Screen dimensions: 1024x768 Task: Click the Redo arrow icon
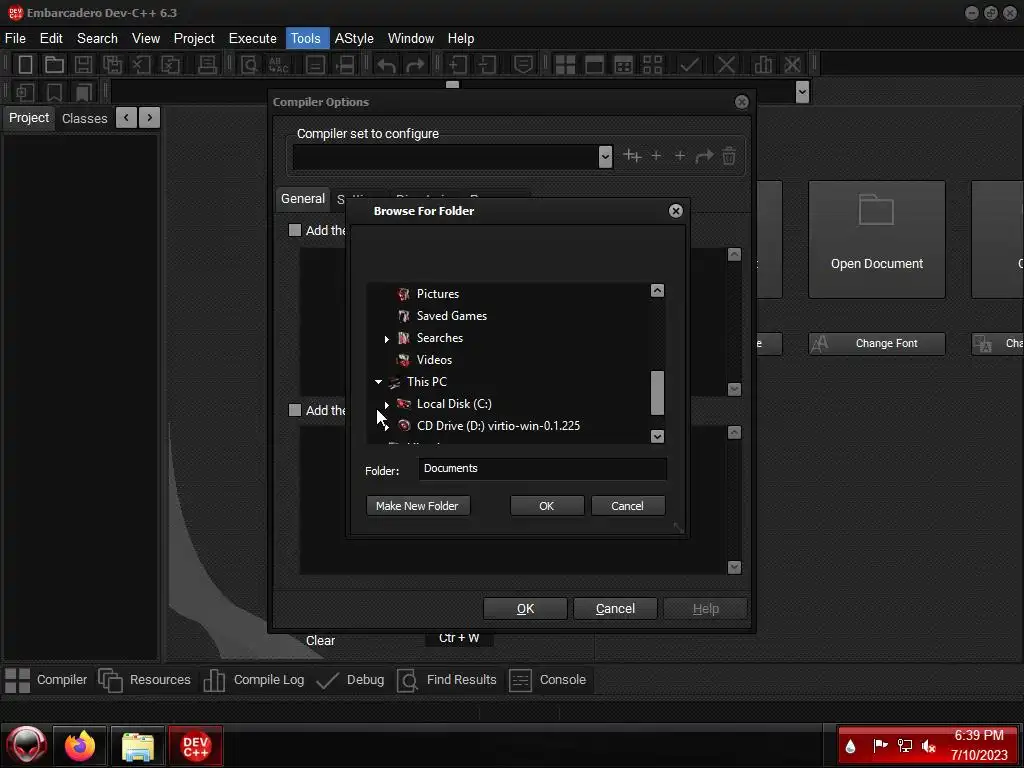[x=415, y=65]
